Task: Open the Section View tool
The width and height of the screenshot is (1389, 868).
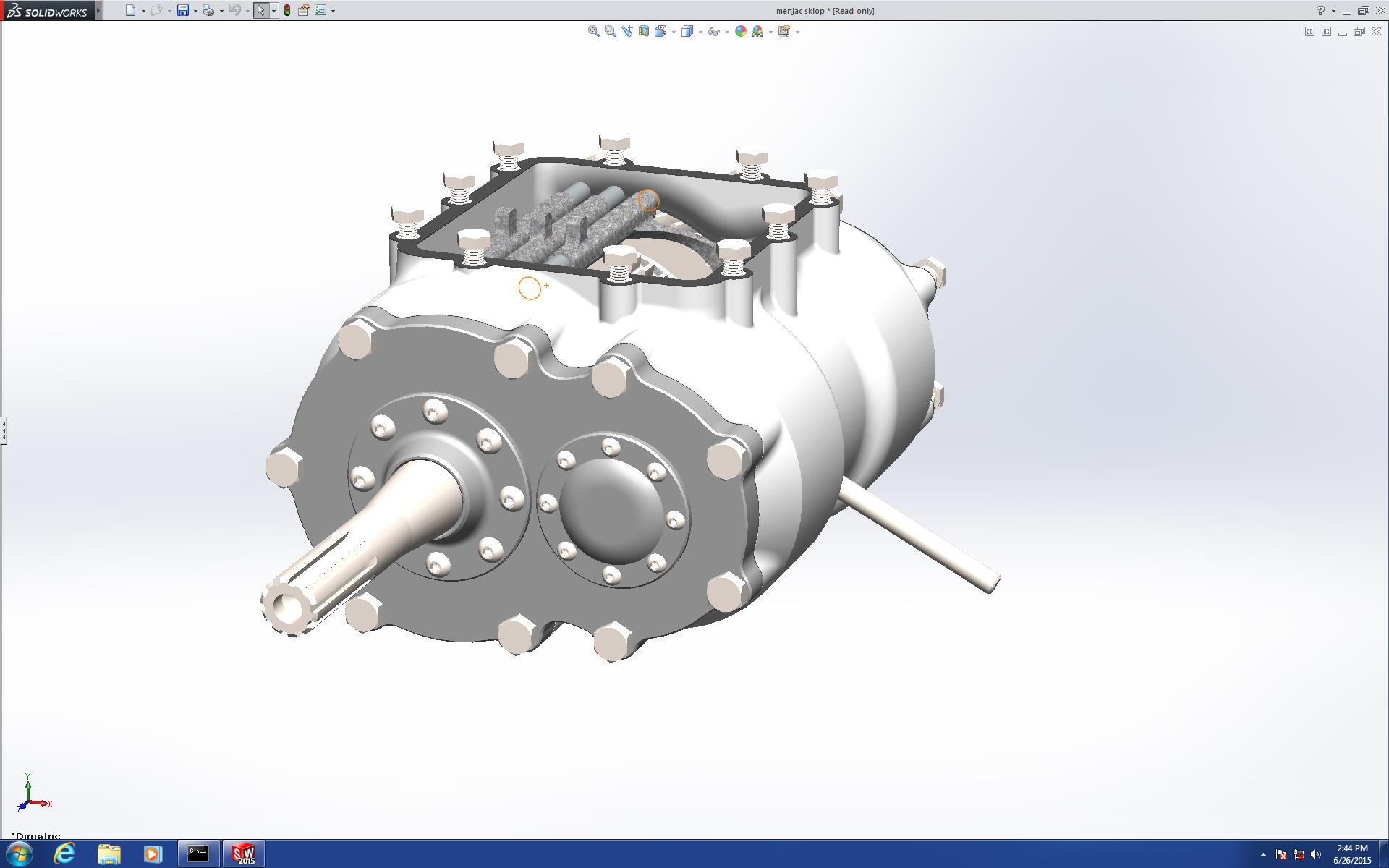Action: click(x=643, y=31)
